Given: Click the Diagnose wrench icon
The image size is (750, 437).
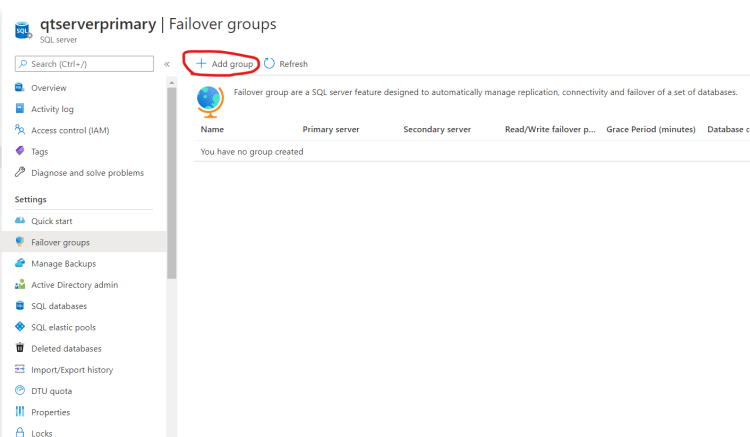Looking at the screenshot, I should point(20,172).
